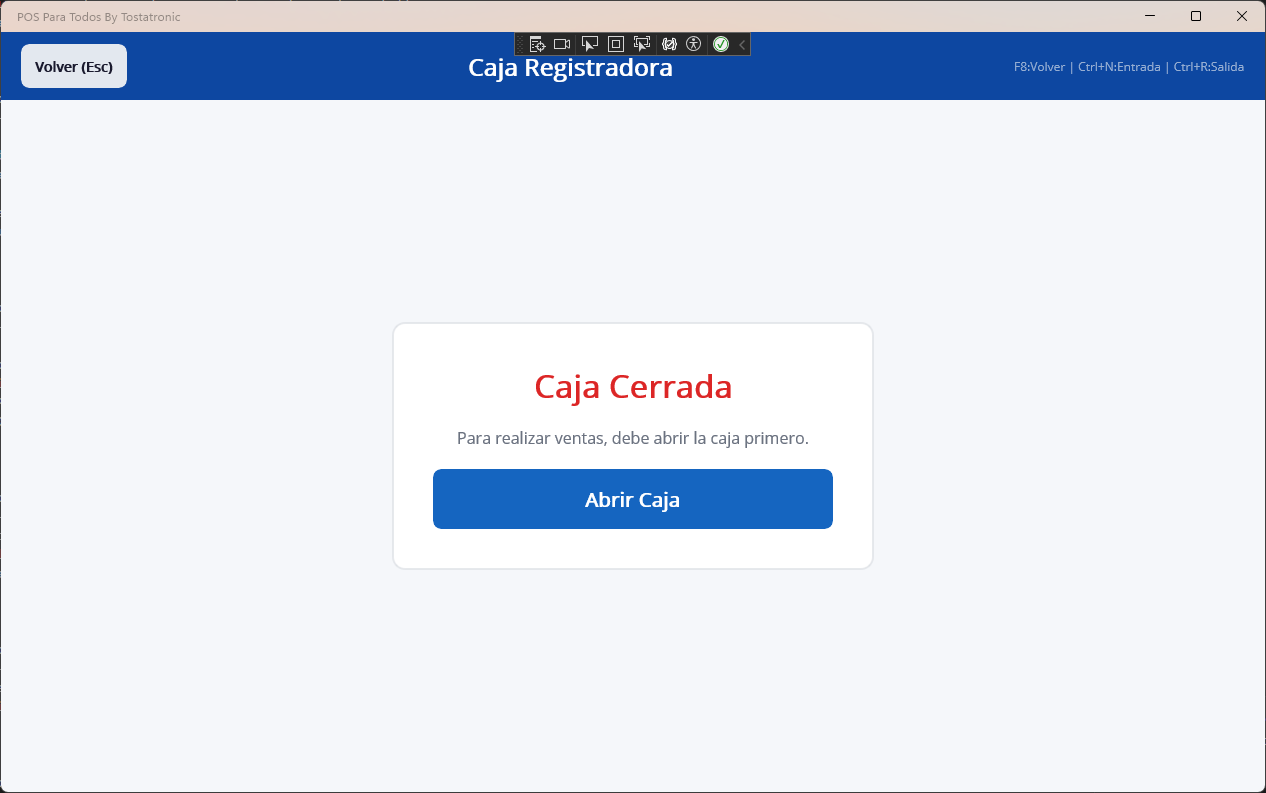Click the POS Para Todos title bar text
The width and height of the screenshot is (1266, 793).
point(98,16)
